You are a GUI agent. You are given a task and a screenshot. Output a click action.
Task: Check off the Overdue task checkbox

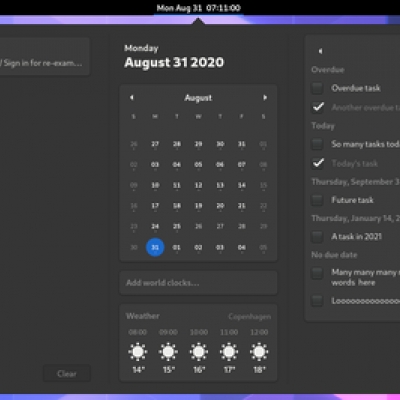[x=317, y=88]
